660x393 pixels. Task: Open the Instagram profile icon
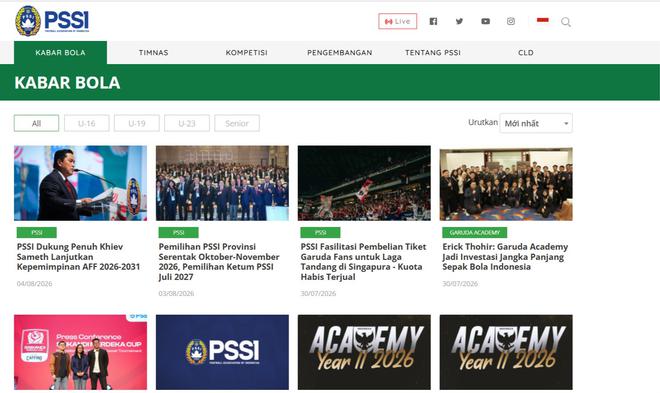click(x=511, y=21)
